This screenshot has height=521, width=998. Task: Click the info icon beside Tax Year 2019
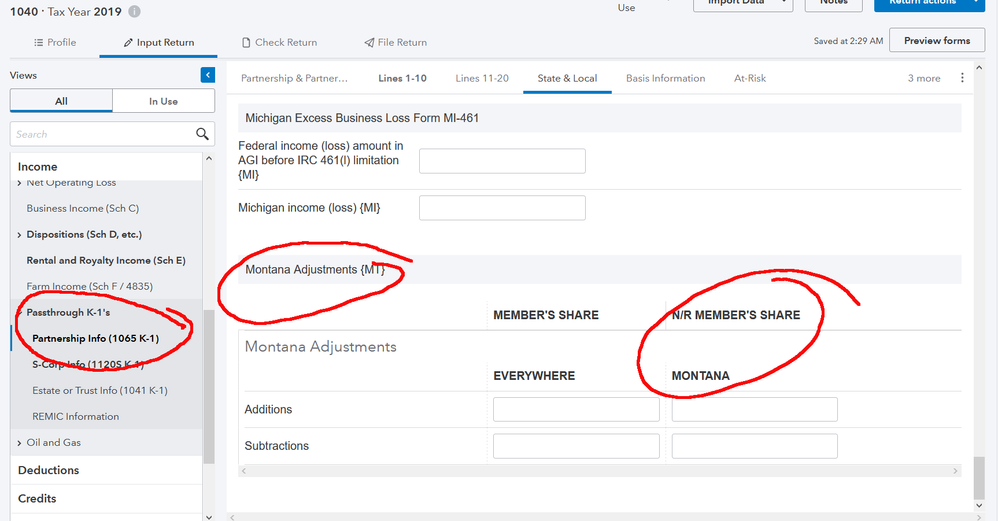click(135, 12)
